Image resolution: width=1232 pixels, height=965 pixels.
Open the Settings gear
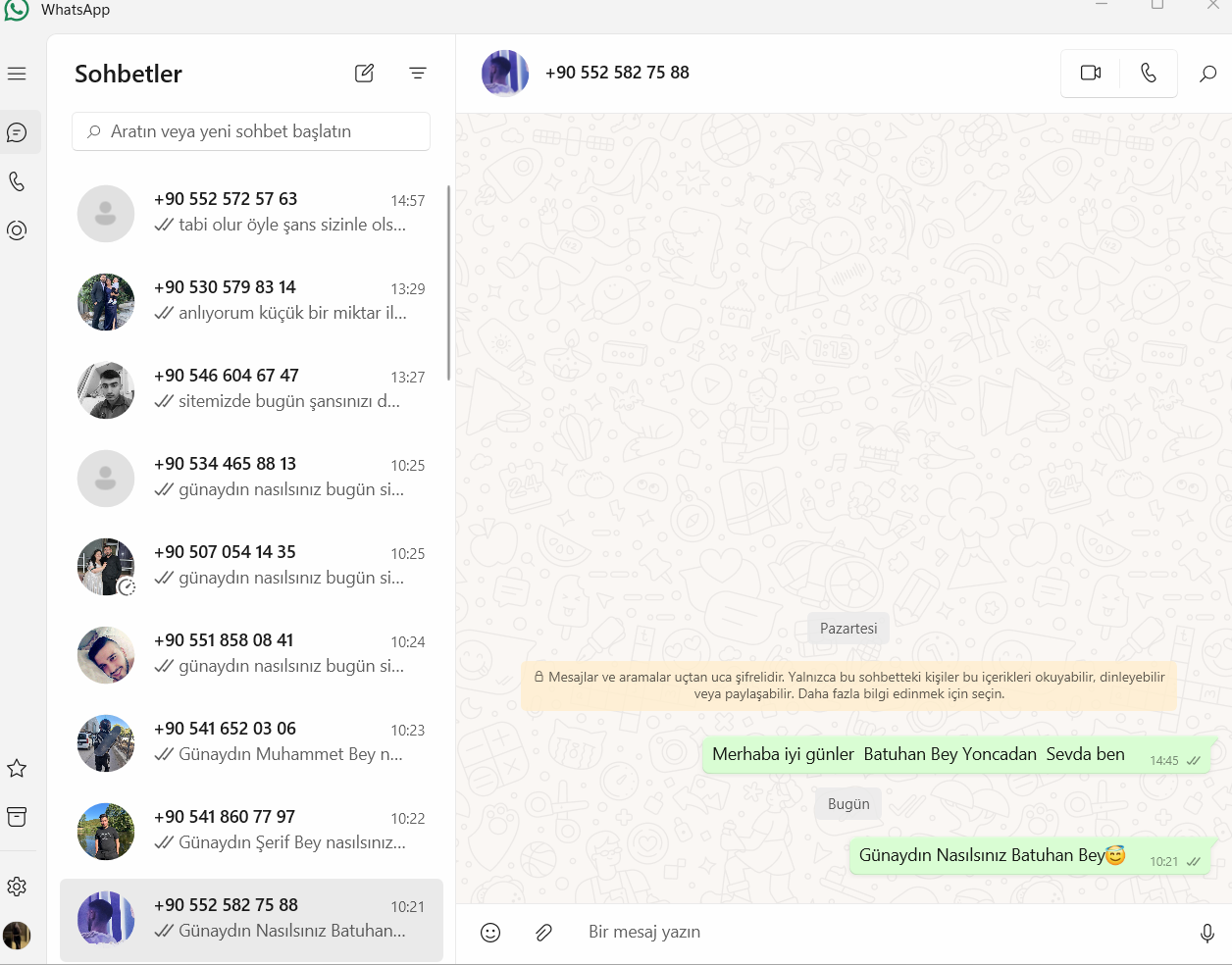[17, 887]
